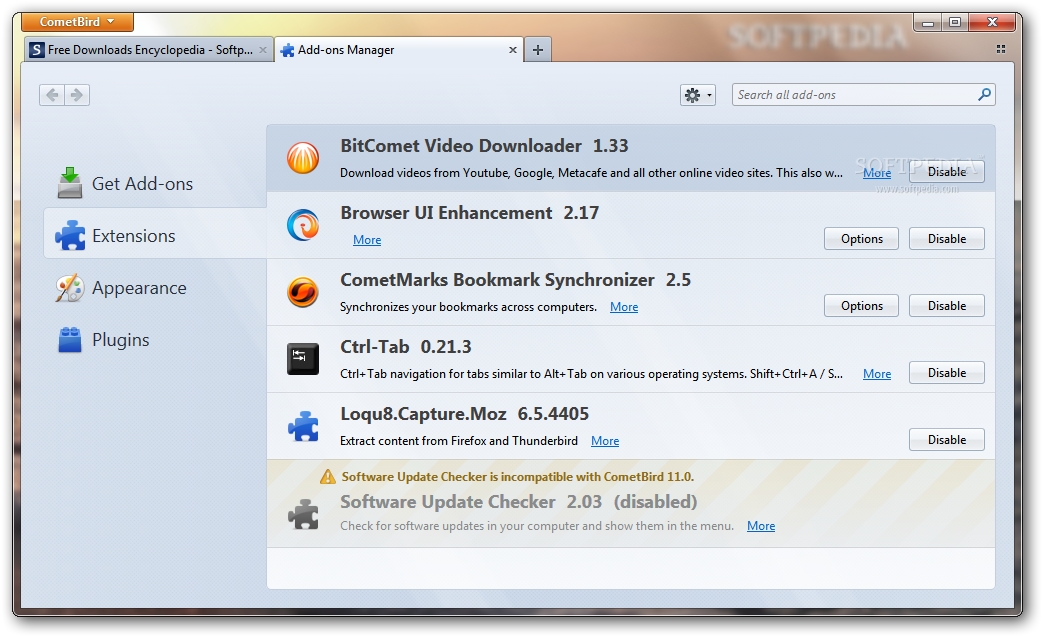Click the blue Extensions puzzle icon in sidebar
This screenshot has height=637, width=1043.
[x=70, y=235]
